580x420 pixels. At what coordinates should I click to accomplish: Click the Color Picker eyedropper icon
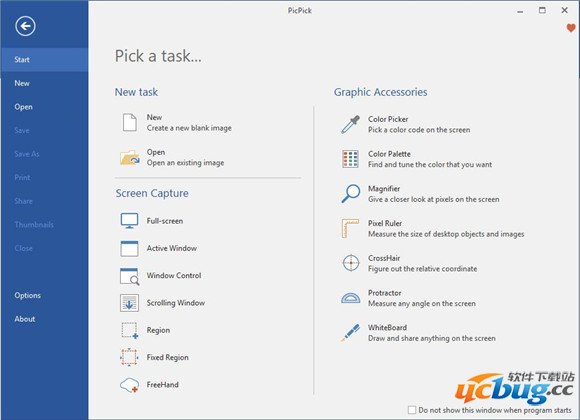coord(350,124)
